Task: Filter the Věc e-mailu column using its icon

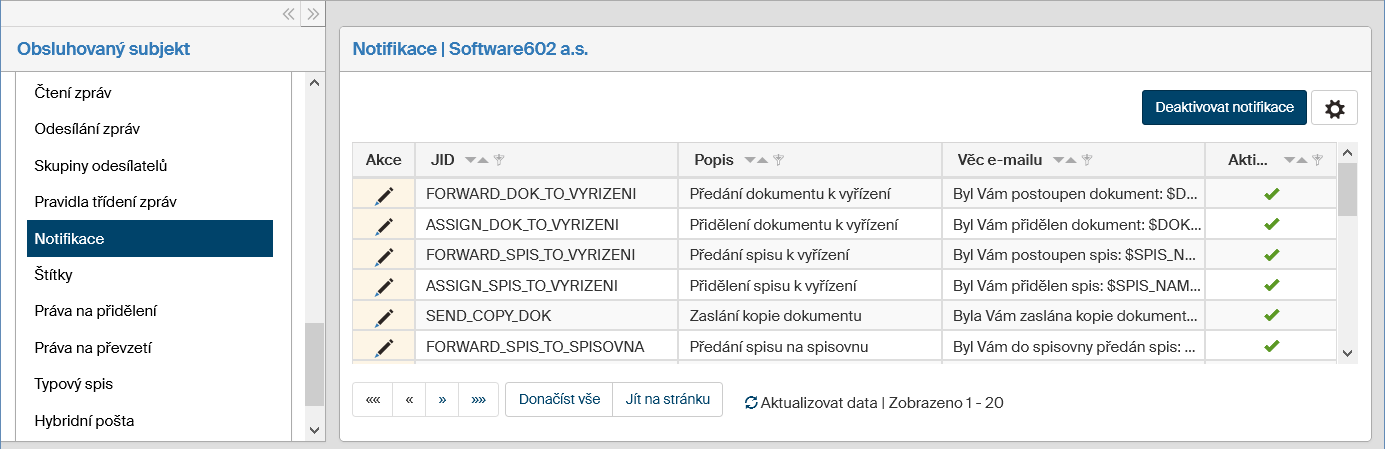Action: [1087, 160]
